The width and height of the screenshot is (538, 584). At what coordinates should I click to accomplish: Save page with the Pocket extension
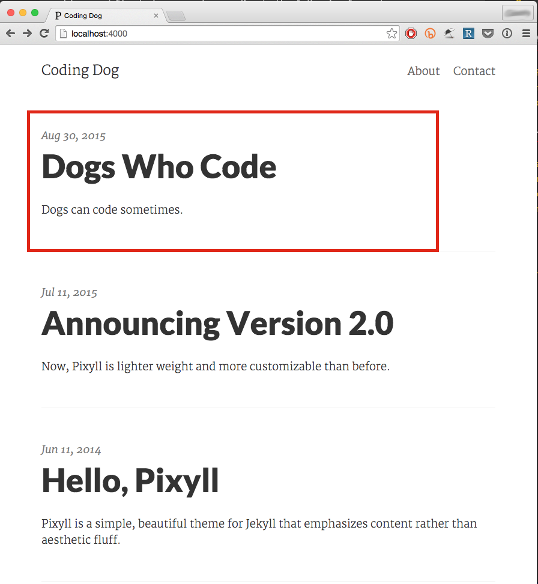click(488, 34)
